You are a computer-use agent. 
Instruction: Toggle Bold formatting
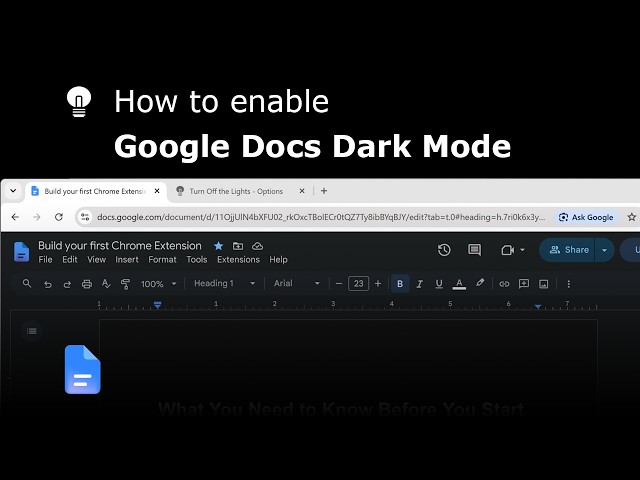400,284
